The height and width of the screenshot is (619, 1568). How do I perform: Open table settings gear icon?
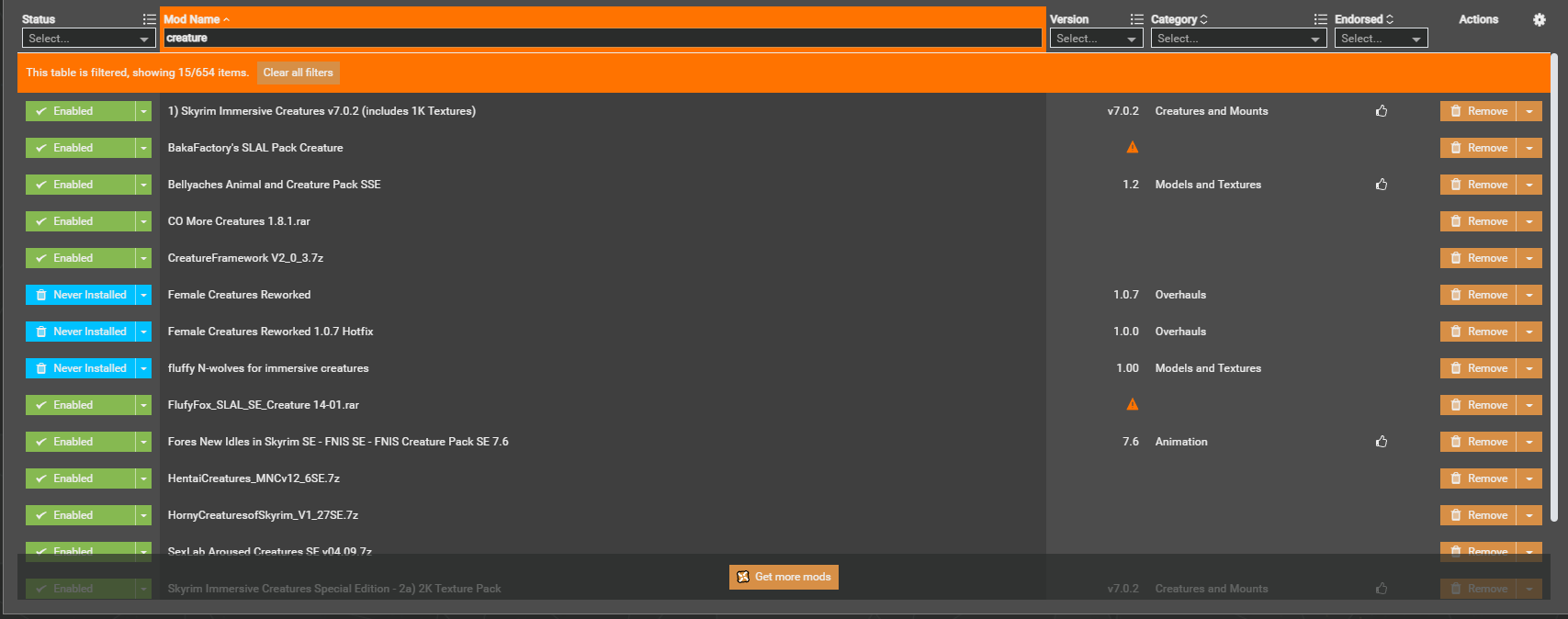pos(1540,19)
